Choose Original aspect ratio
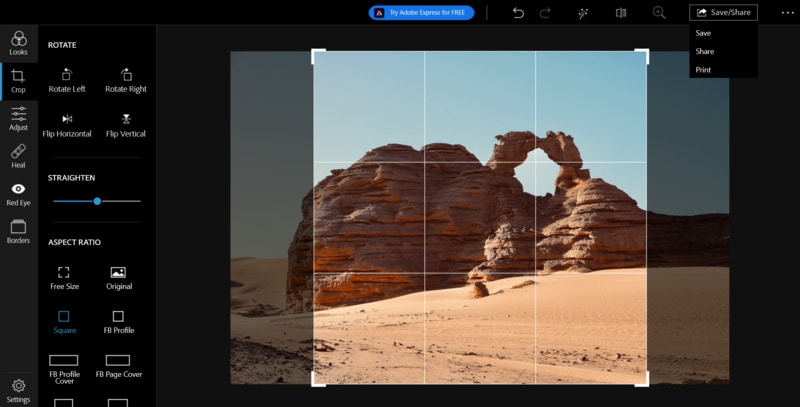This screenshot has width=800, height=407. point(119,278)
